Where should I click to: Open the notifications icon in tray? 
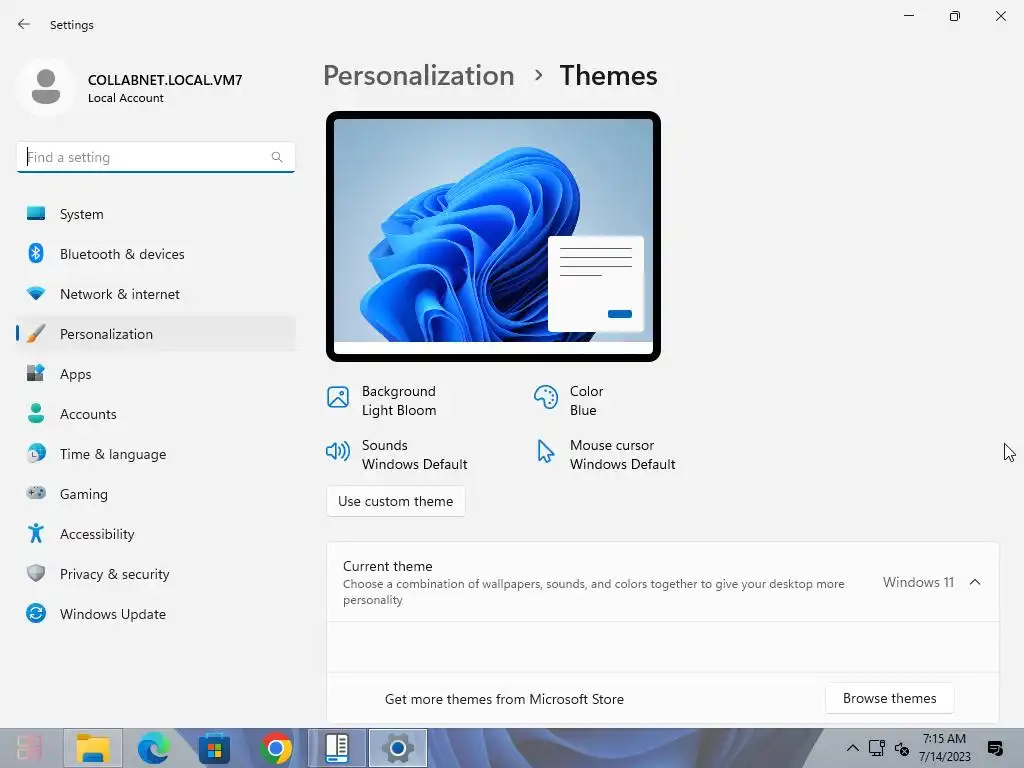pyautogui.click(x=995, y=748)
